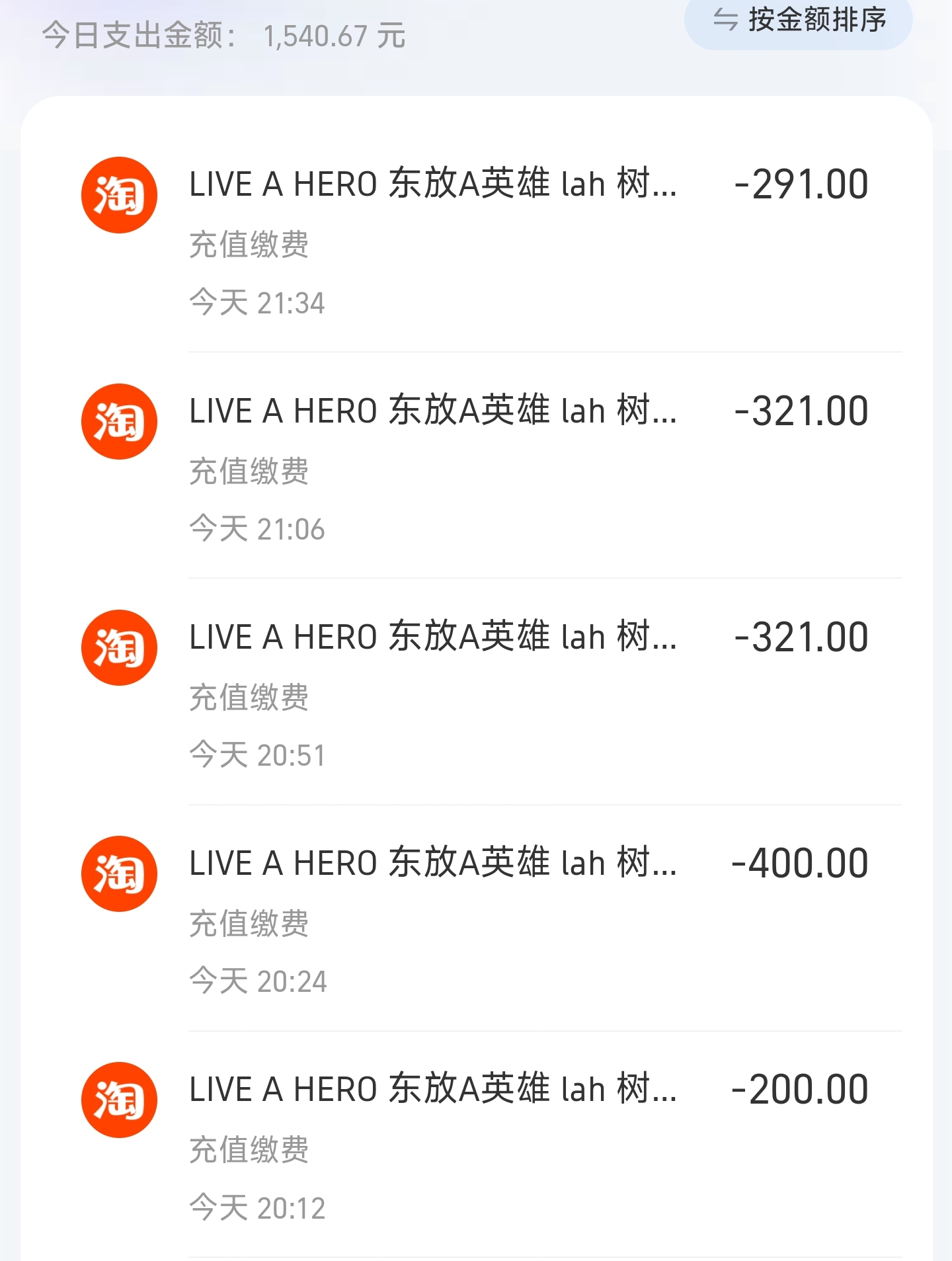View the LIVE A HERO payment at 20:51
The height and width of the screenshot is (1261, 952).
433,637
